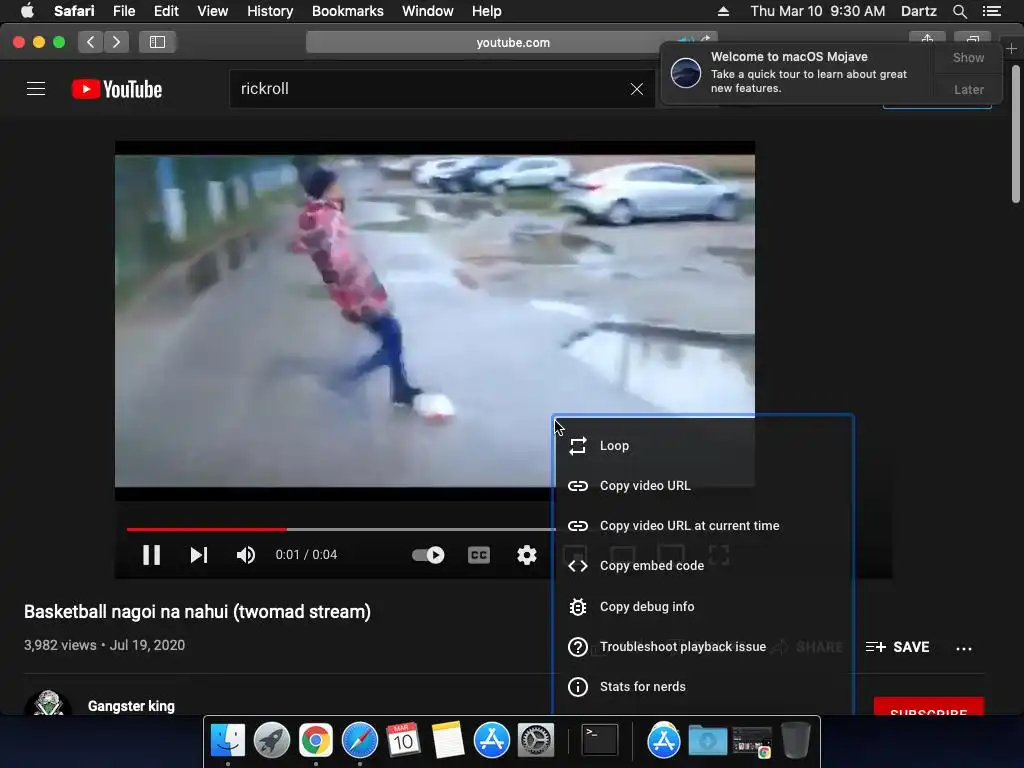Click the Safari compass Dock icon

point(360,741)
